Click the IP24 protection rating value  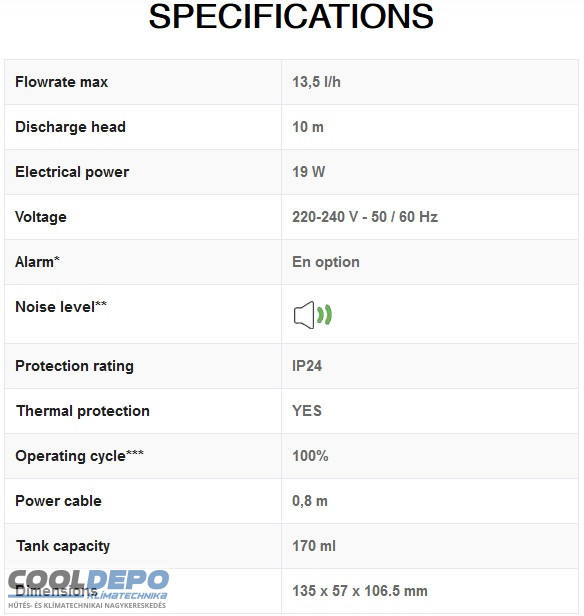[307, 366]
